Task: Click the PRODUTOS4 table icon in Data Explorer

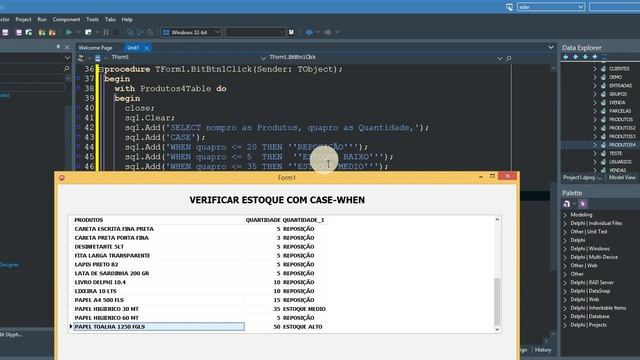Action: click(603, 145)
